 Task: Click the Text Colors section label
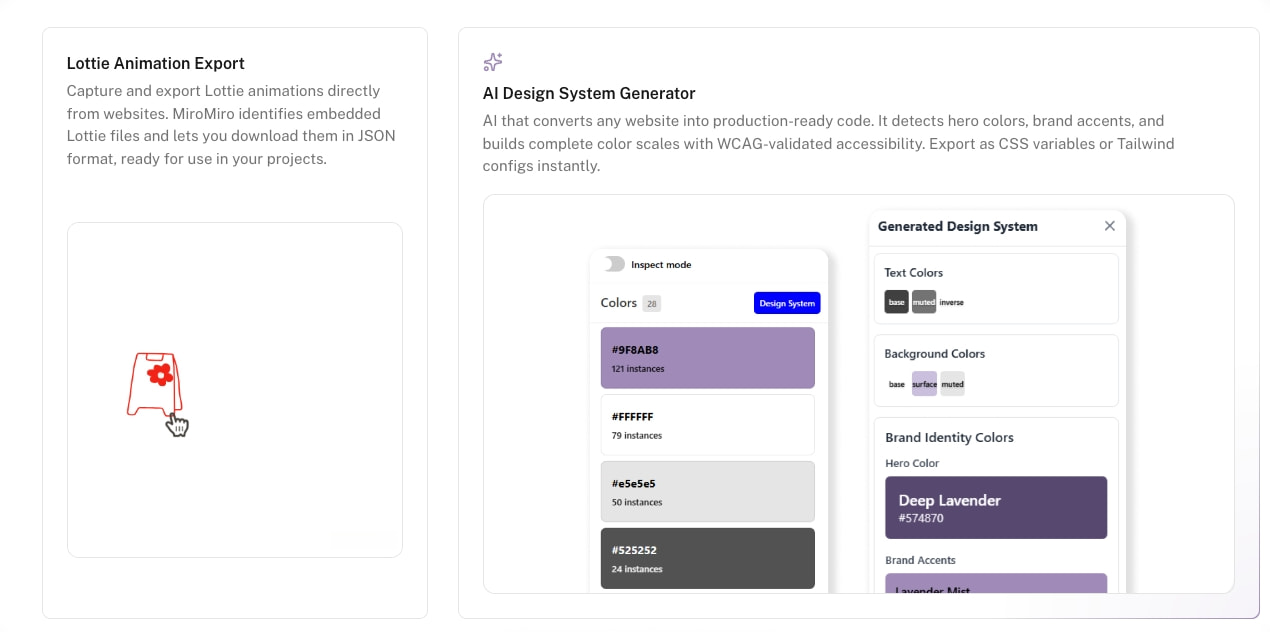(914, 272)
